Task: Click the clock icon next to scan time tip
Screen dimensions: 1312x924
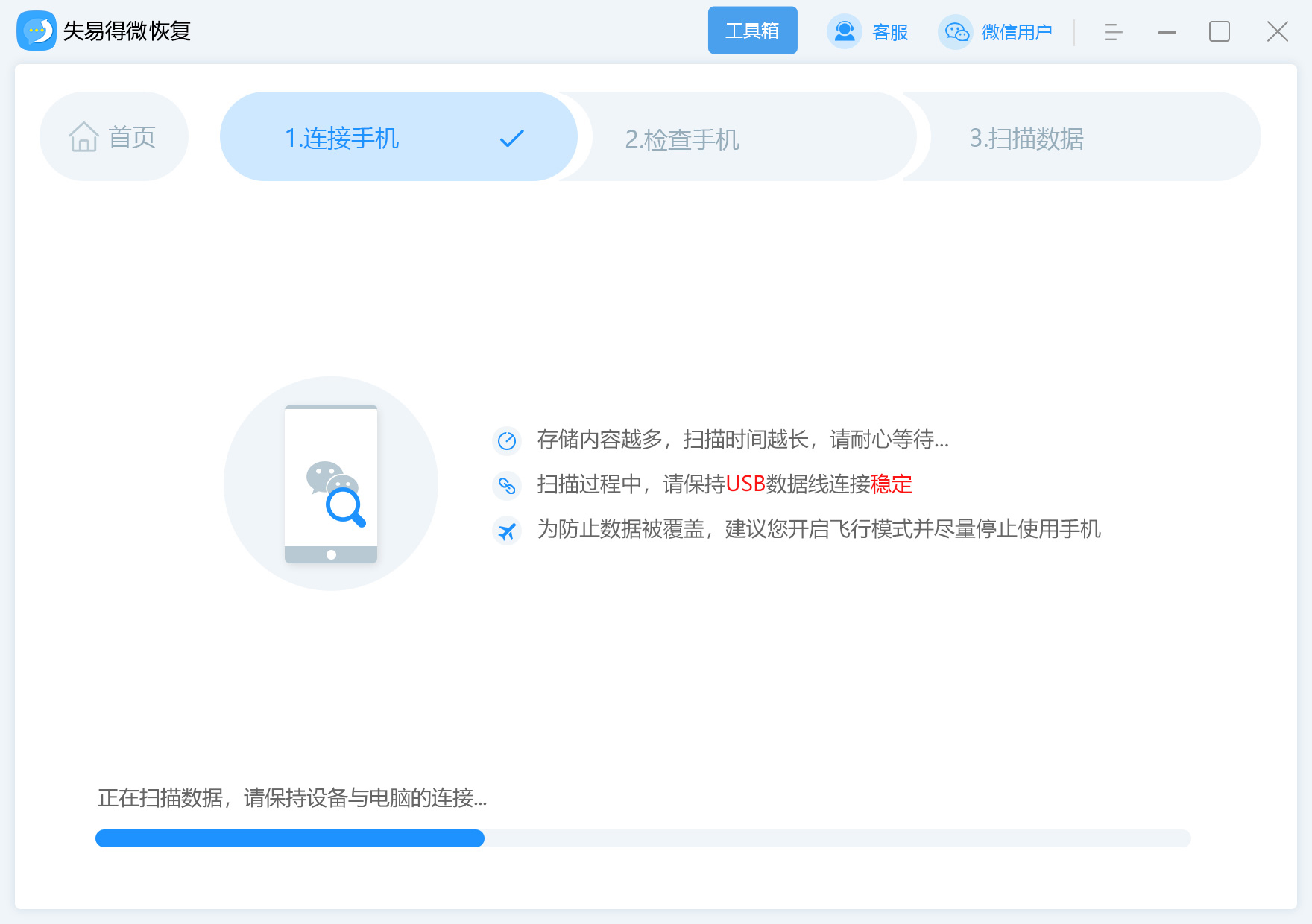Action: pos(507,440)
